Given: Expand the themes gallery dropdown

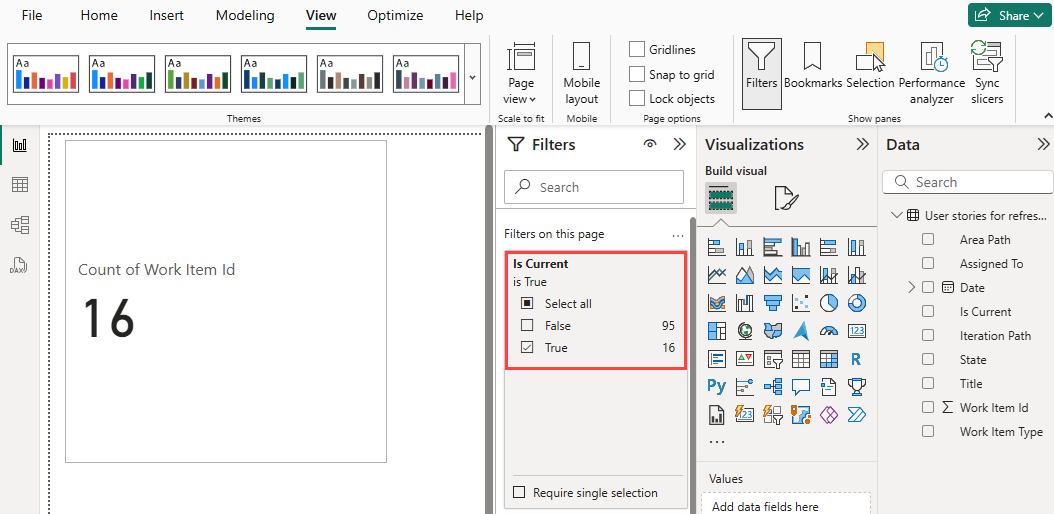Looking at the screenshot, I should click(x=472, y=77).
